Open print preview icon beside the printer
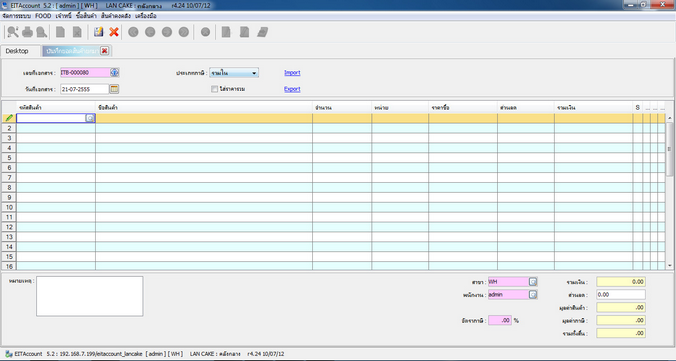 [x=41, y=32]
